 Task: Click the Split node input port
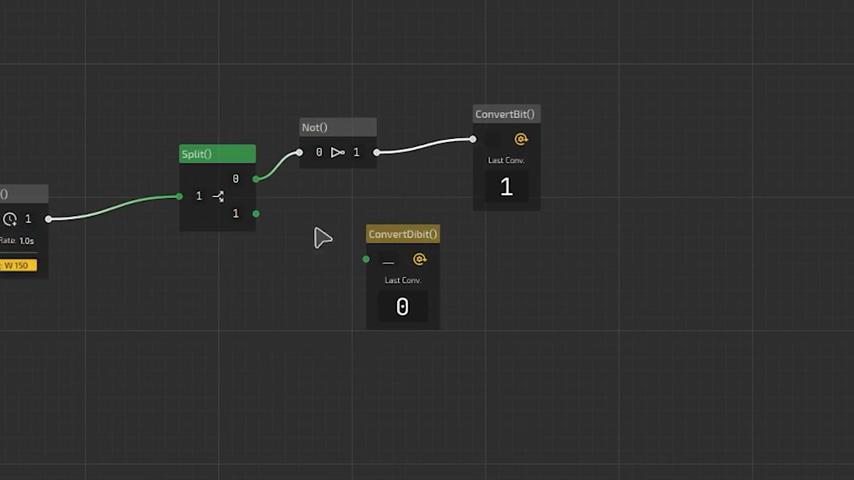point(180,196)
